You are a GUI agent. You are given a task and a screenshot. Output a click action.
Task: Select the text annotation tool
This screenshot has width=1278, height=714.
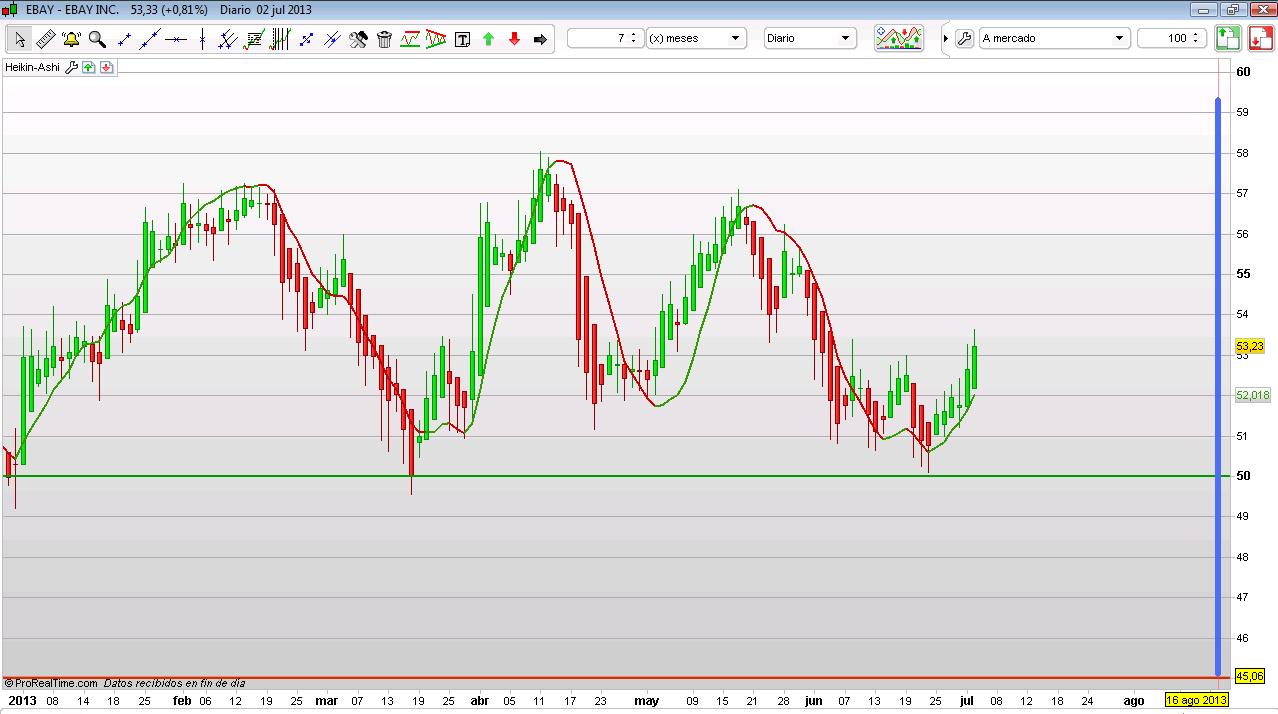462,39
